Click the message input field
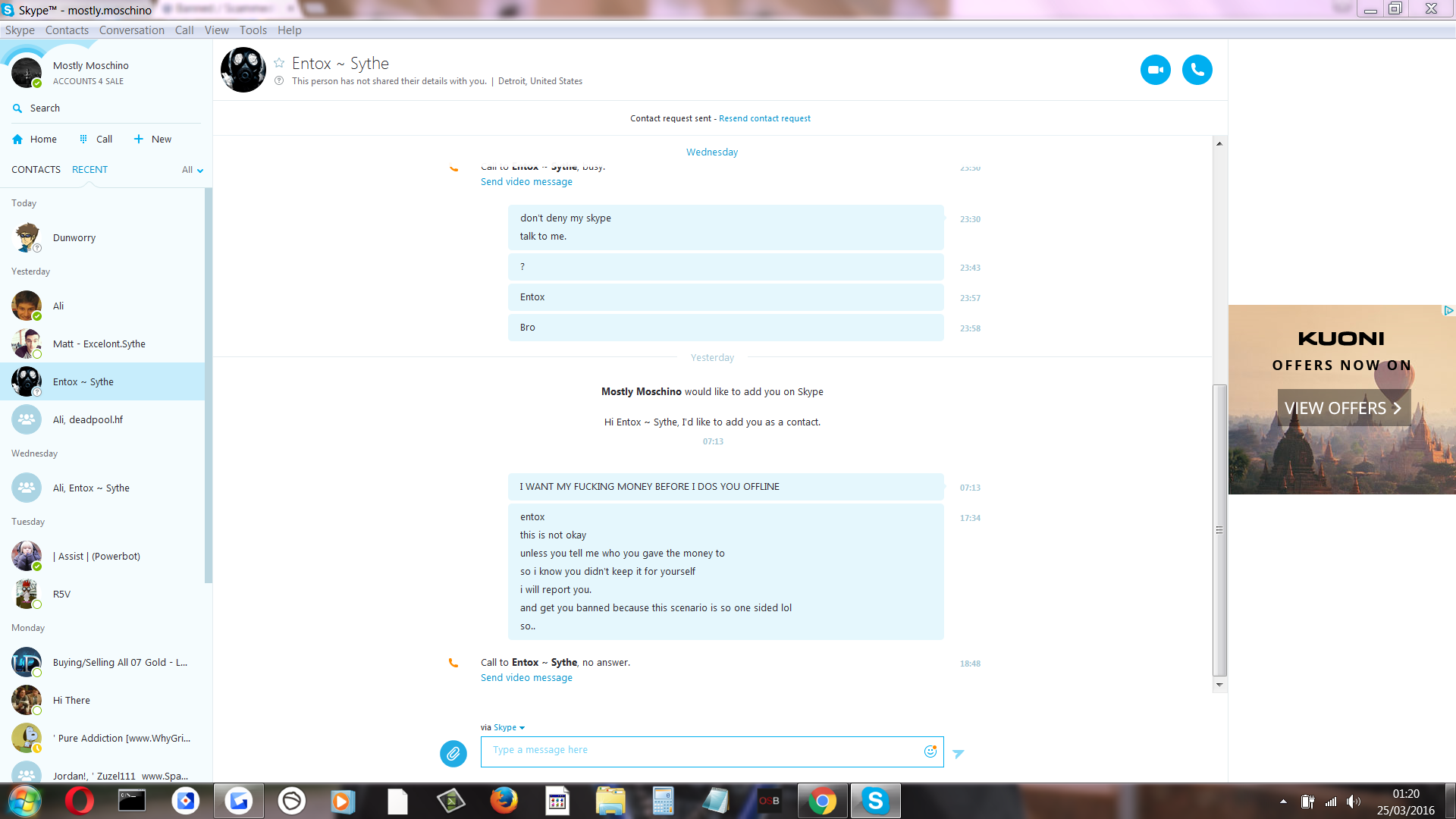 (x=701, y=751)
